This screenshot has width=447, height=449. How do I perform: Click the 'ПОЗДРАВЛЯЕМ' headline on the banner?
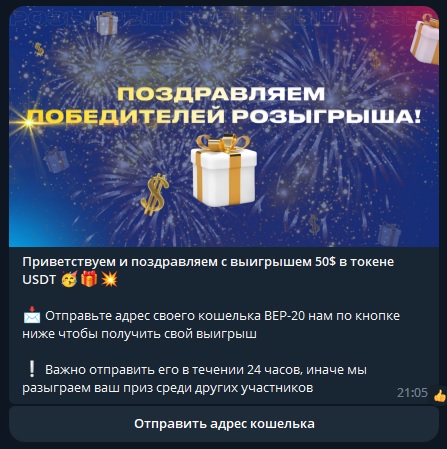[221, 94]
